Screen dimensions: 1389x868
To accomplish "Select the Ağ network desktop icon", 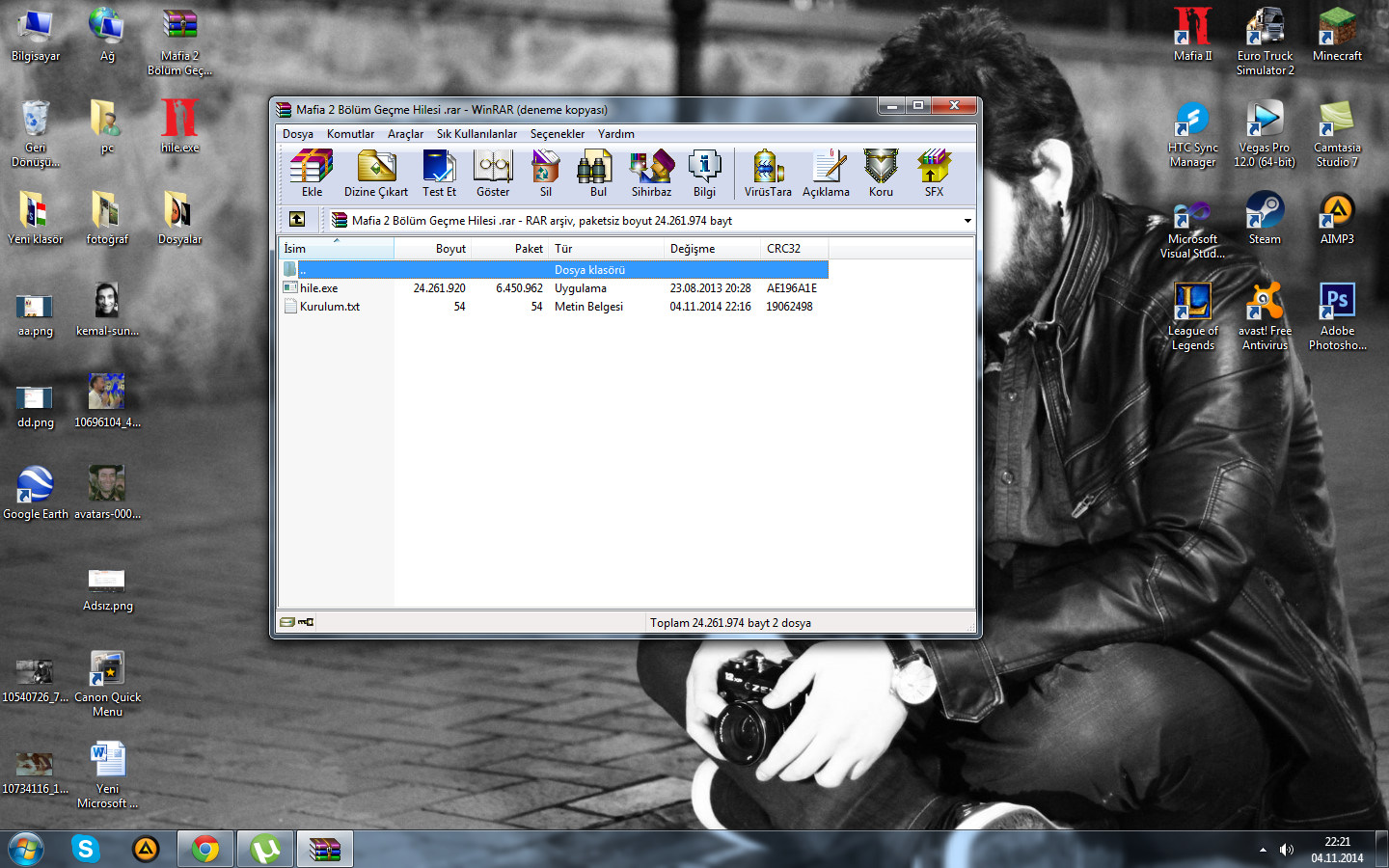I will [107, 36].
